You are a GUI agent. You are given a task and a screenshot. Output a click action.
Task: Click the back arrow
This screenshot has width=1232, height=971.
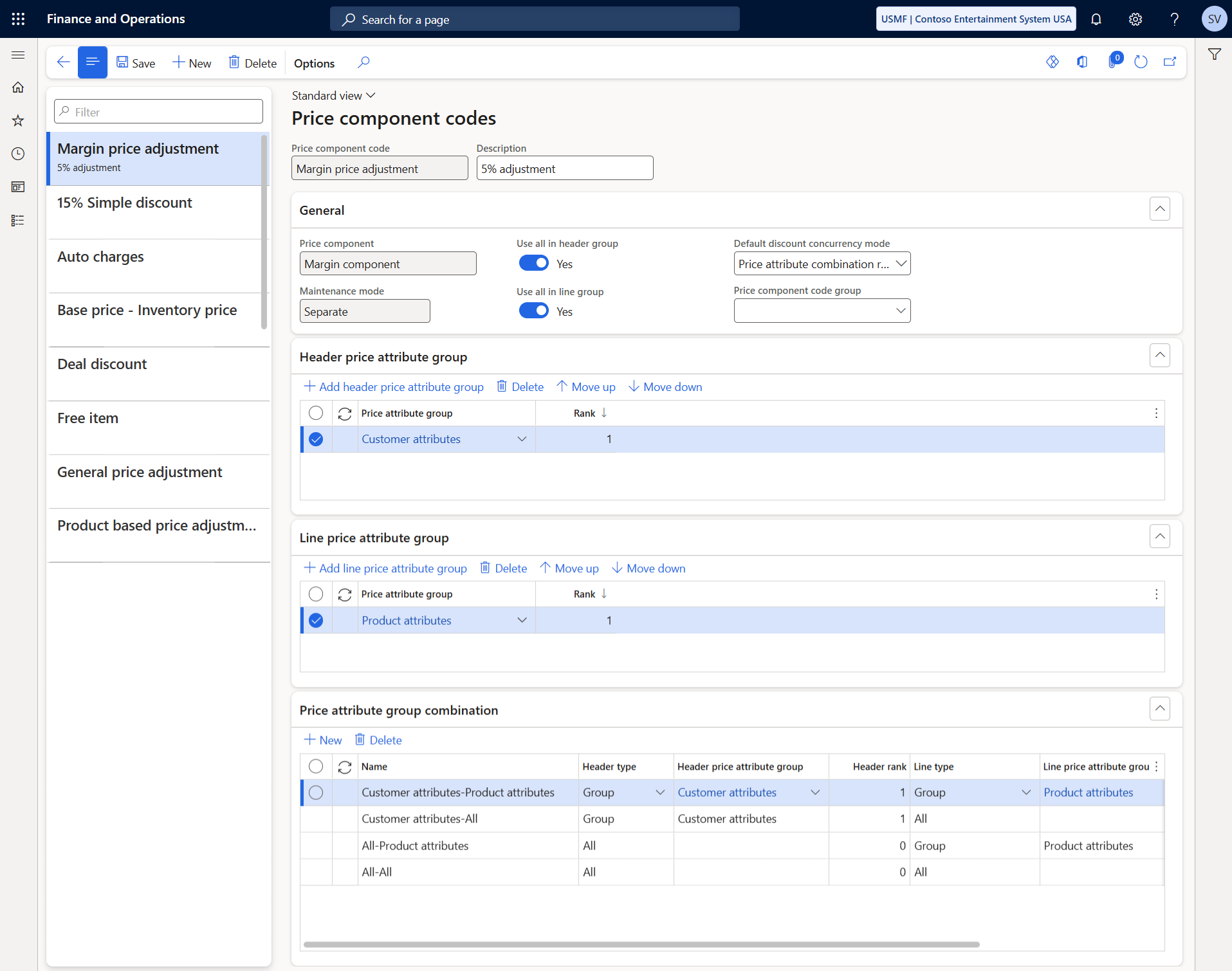click(63, 62)
